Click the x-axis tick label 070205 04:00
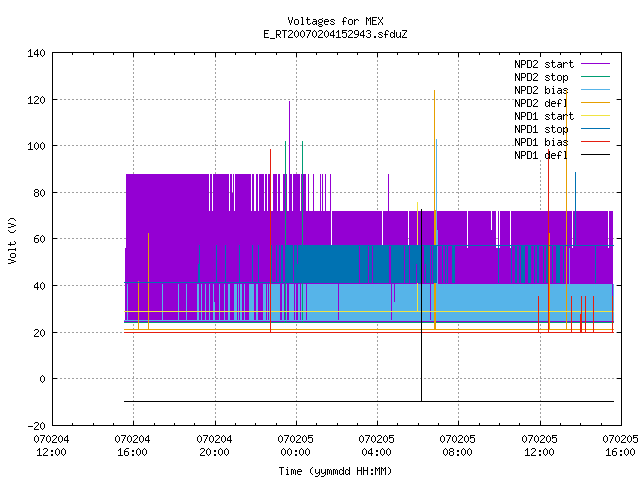640x480 pixels. click(x=376, y=446)
